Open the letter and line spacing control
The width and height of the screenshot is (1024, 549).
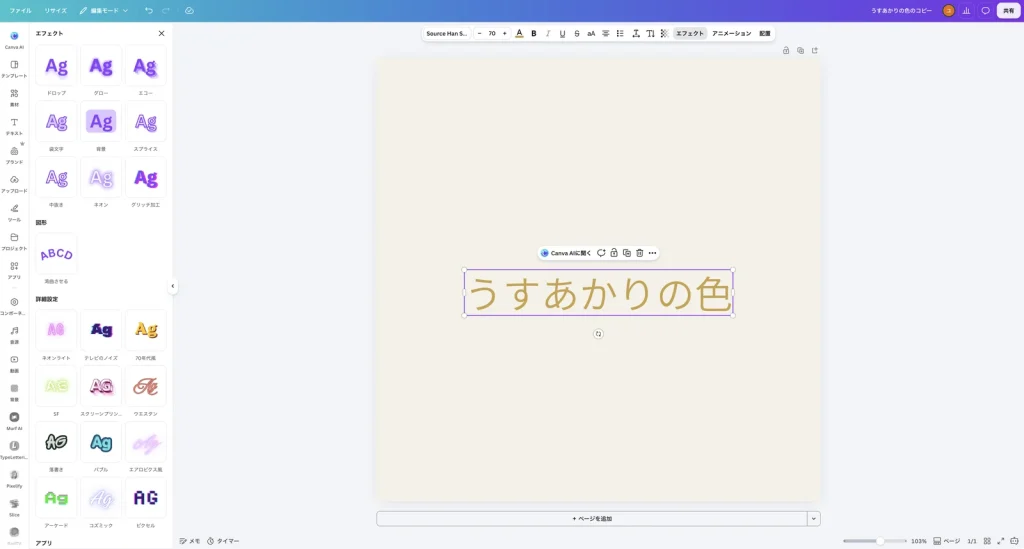tap(635, 33)
